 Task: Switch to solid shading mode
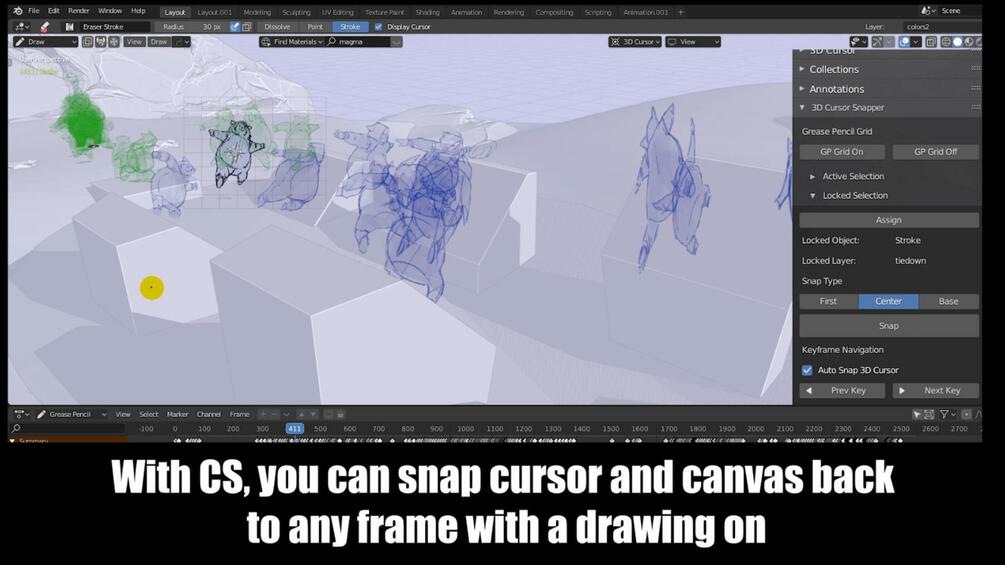[x=958, y=42]
